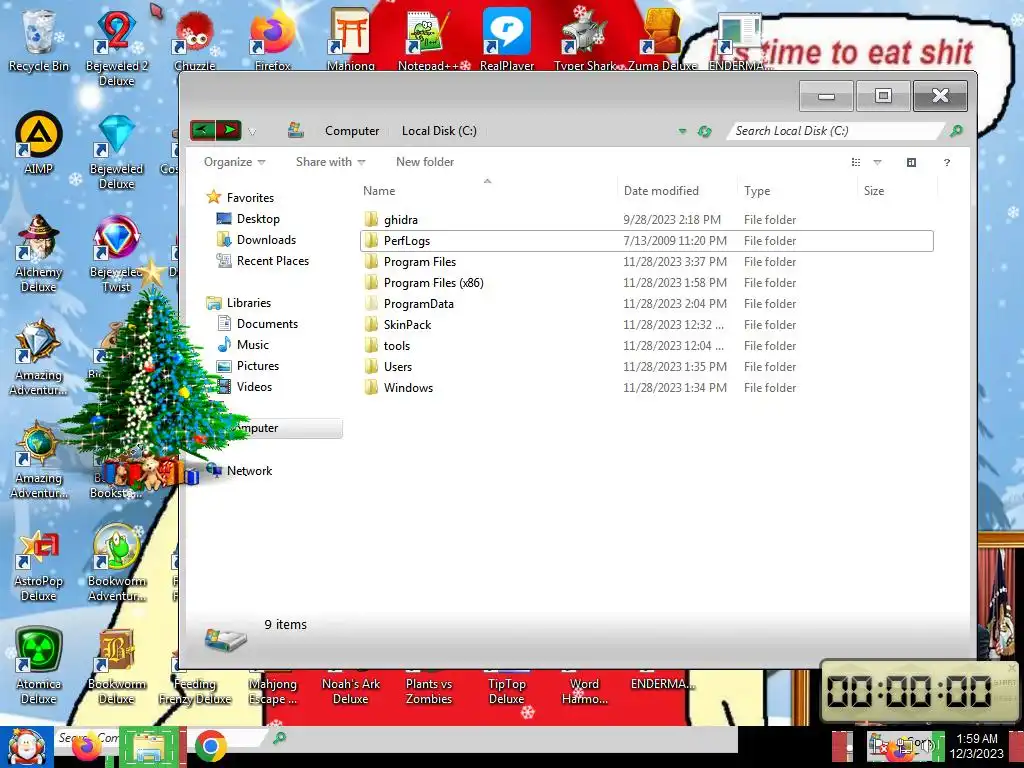Select the tools folder
This screenshot has height=768, width=1024.
647,345
